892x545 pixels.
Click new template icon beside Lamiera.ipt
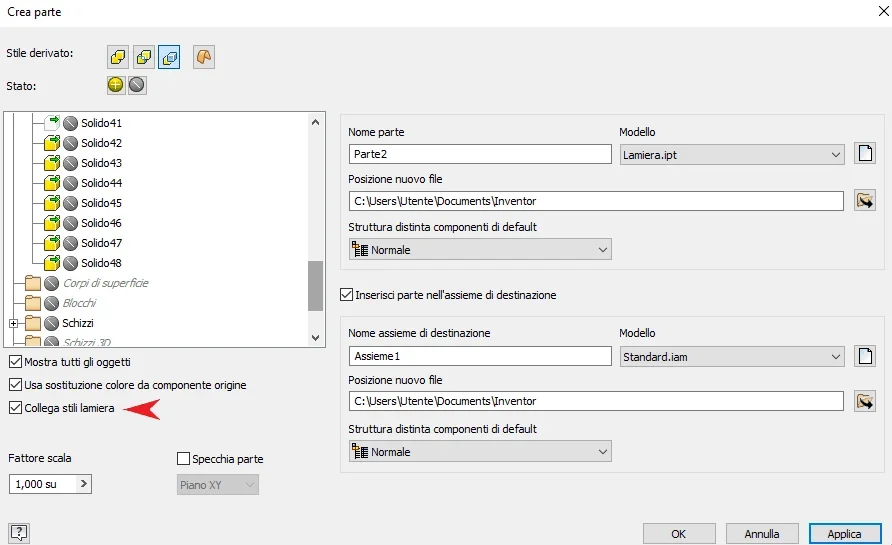coord(865,154)
